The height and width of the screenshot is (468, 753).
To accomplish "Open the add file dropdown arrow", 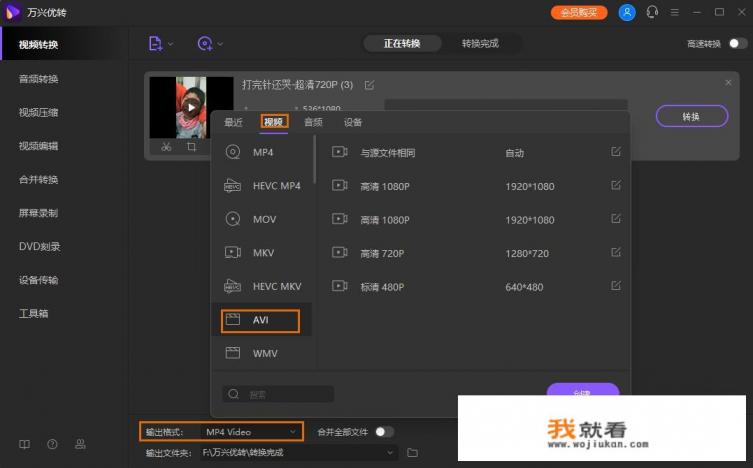I will coord(170,44).
